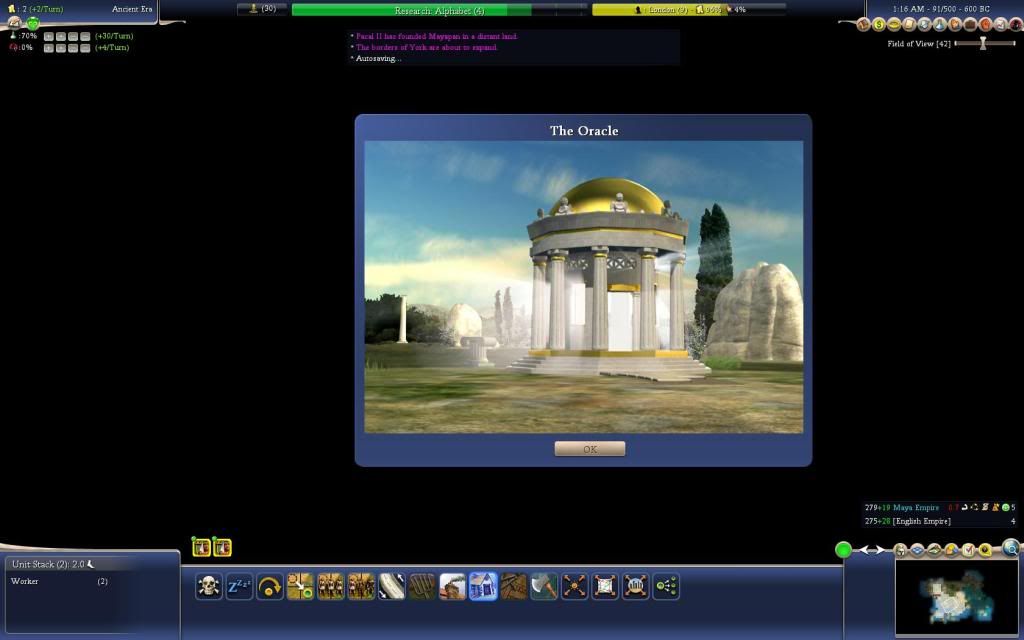Put the workers to sleep (Zzz icon)
The height and width of the screenshot is (640, 1024).
click(239, 586)
